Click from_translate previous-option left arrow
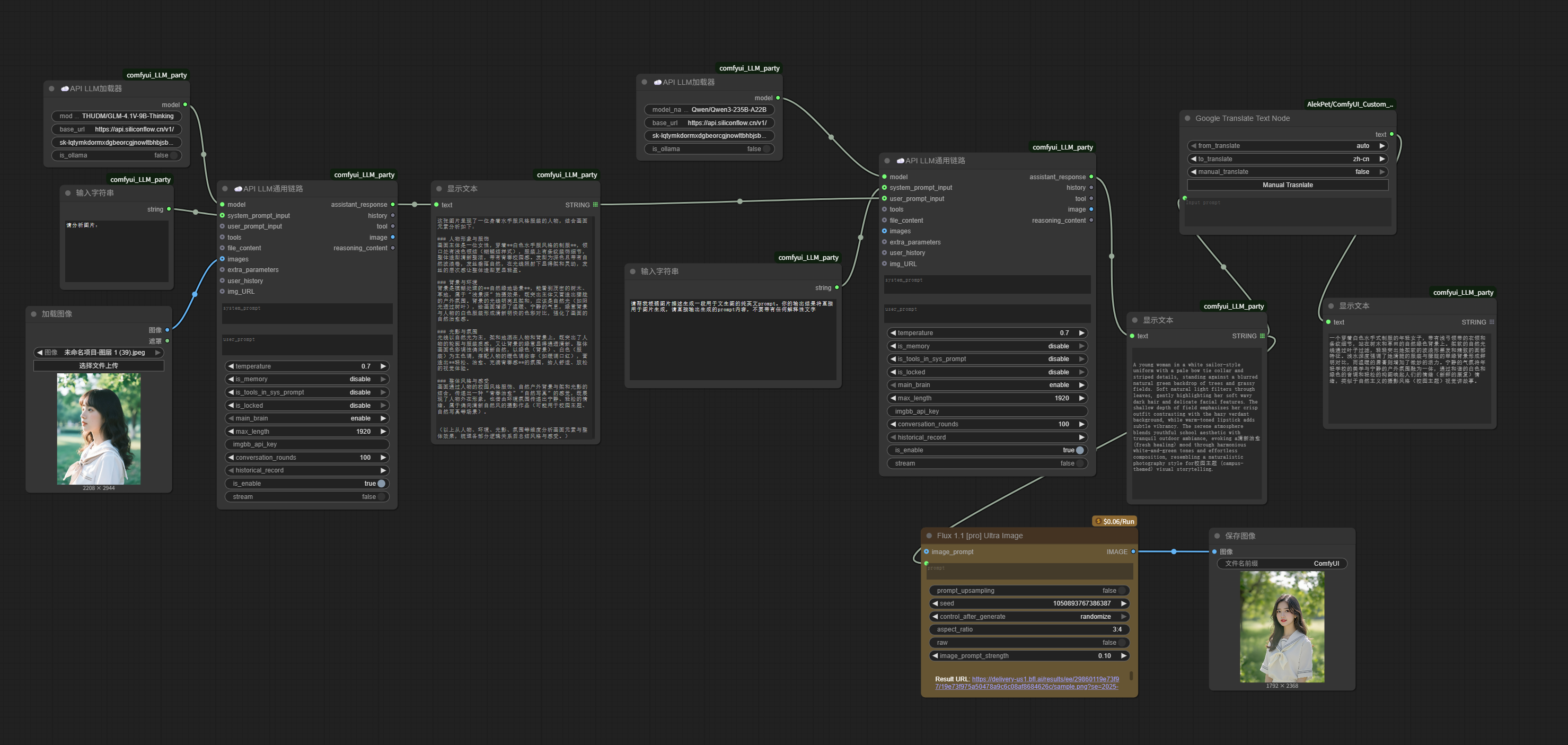The height and width of the screenshot is (745, 1568). tap(1193, 145)
